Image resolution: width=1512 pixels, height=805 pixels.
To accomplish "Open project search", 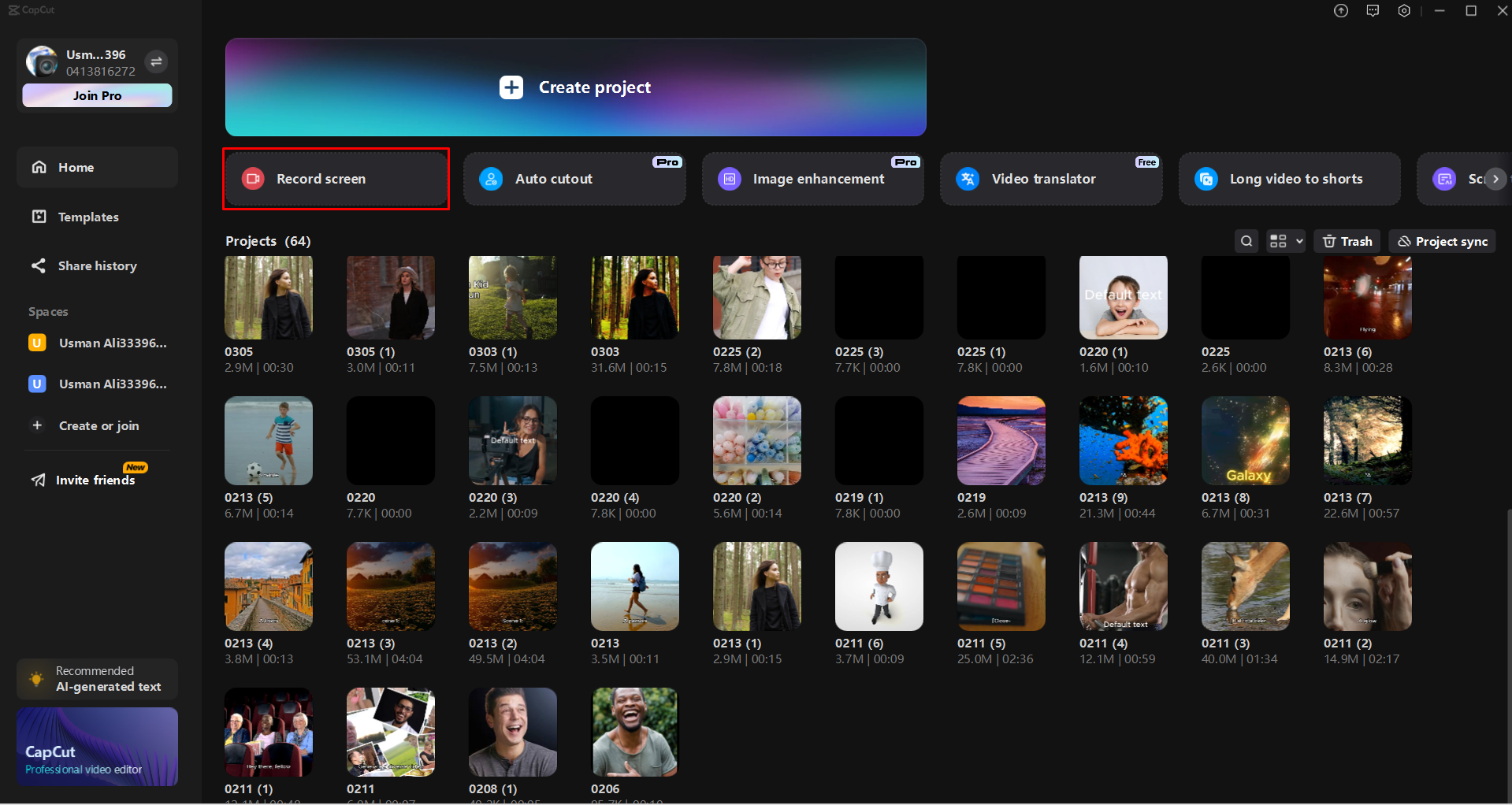I will coord(1246,241).
